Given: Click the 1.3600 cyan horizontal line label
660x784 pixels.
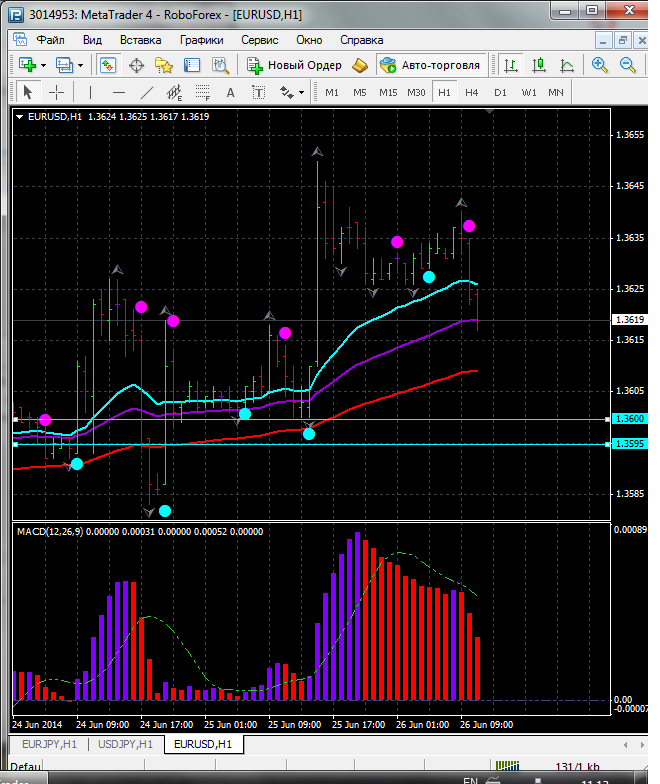Looking at the screenshot, I should tap(630, 419).
